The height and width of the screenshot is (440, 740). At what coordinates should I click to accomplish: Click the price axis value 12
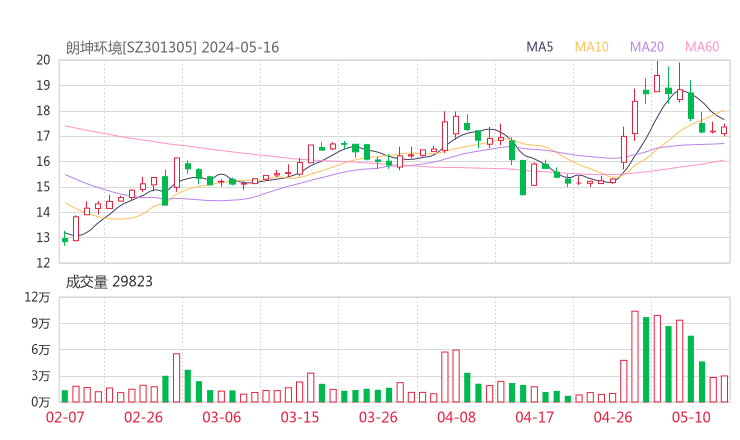coord(43,263)
